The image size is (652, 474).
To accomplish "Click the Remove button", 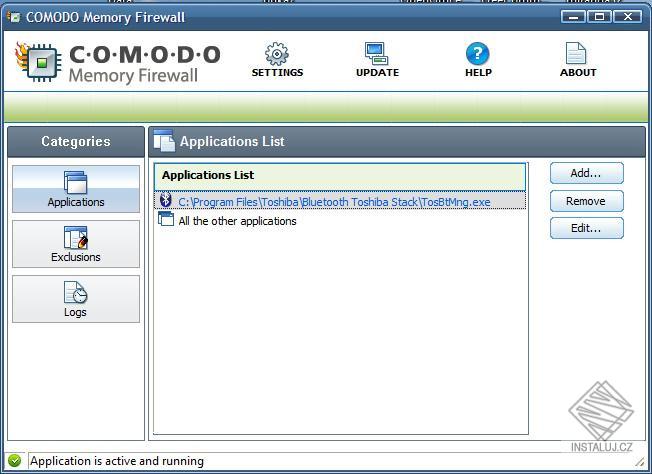I will click(587, 201).
